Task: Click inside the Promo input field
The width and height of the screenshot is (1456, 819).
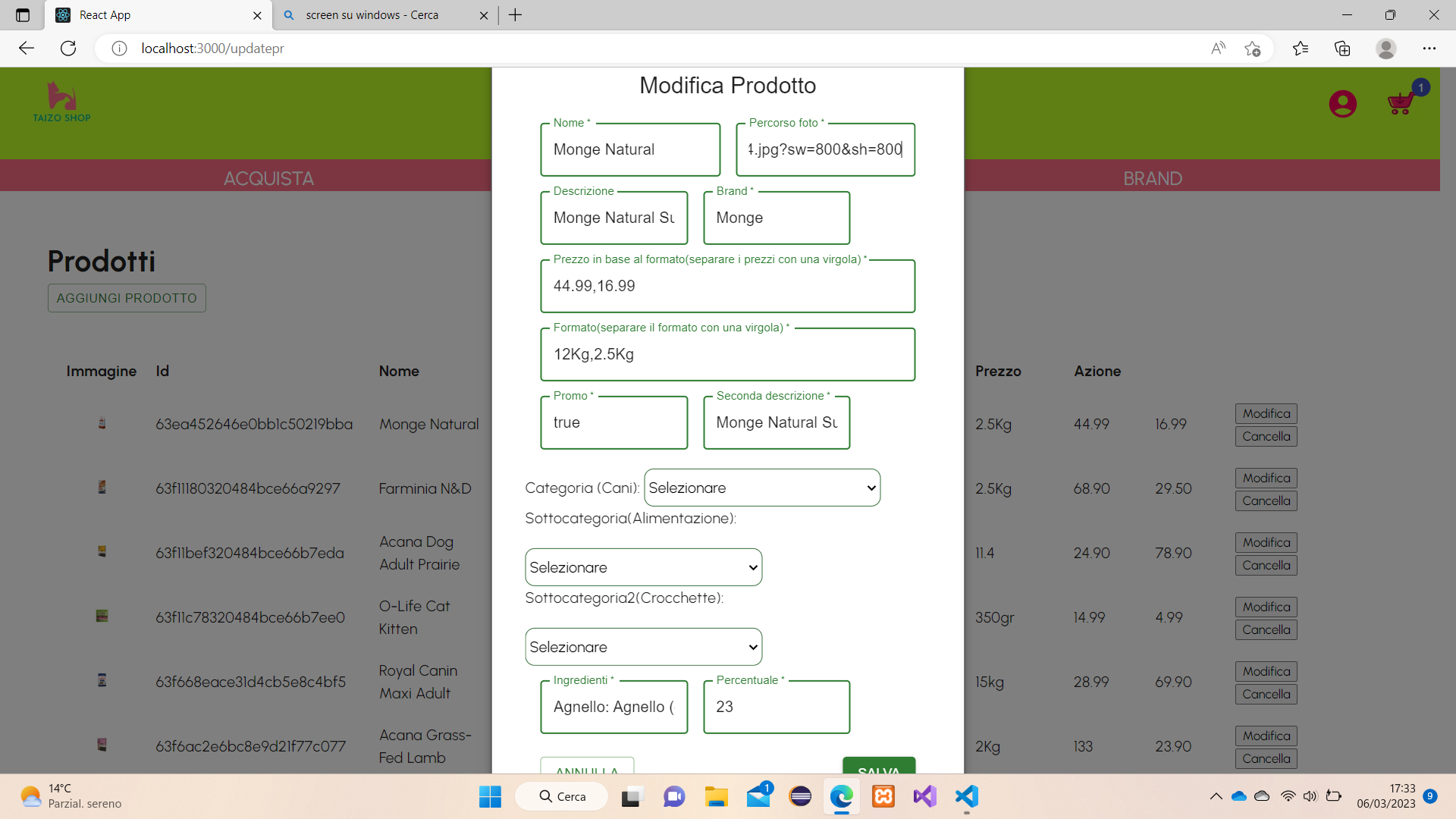Action: [x=613, y=422]
